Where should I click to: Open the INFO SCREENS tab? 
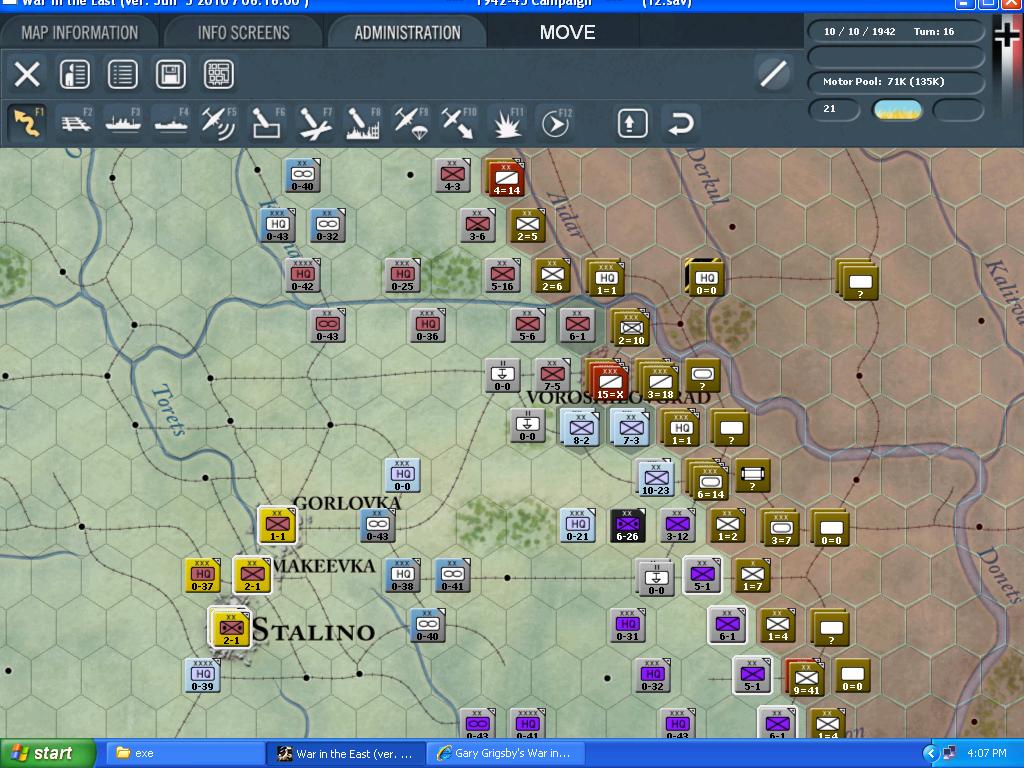pyautogui.click(x=244, y=33)
